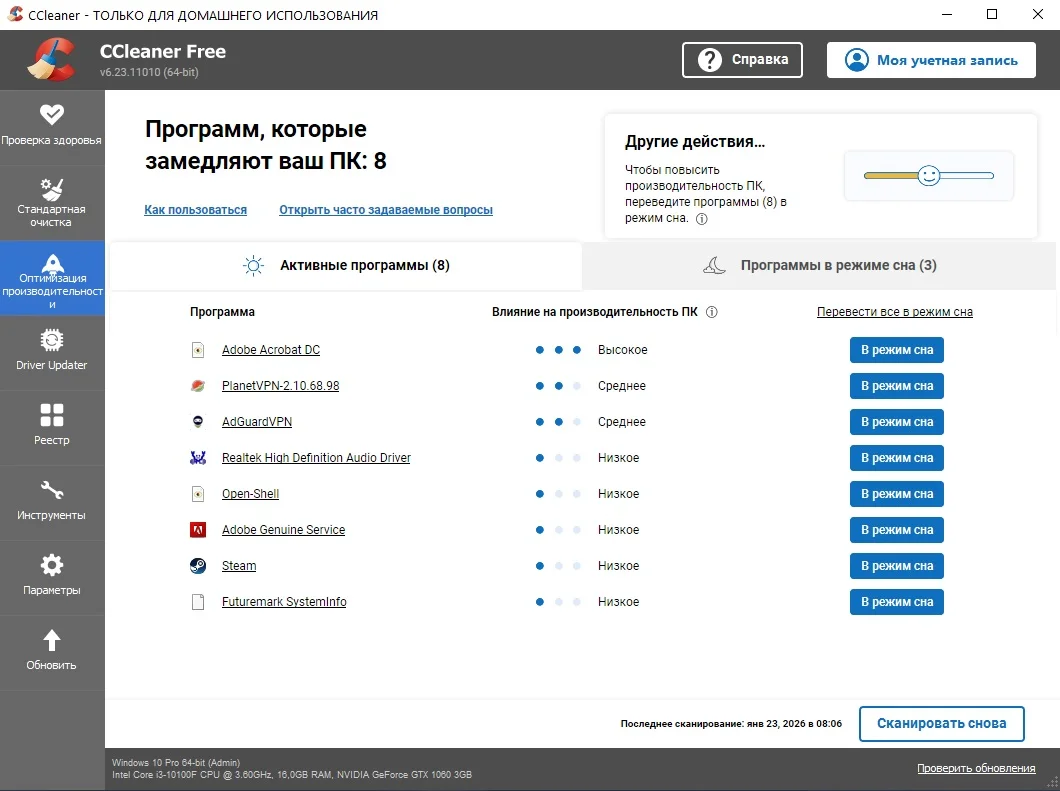
Task: Click info icon in Другие действия card
Action: pos(702,218)
